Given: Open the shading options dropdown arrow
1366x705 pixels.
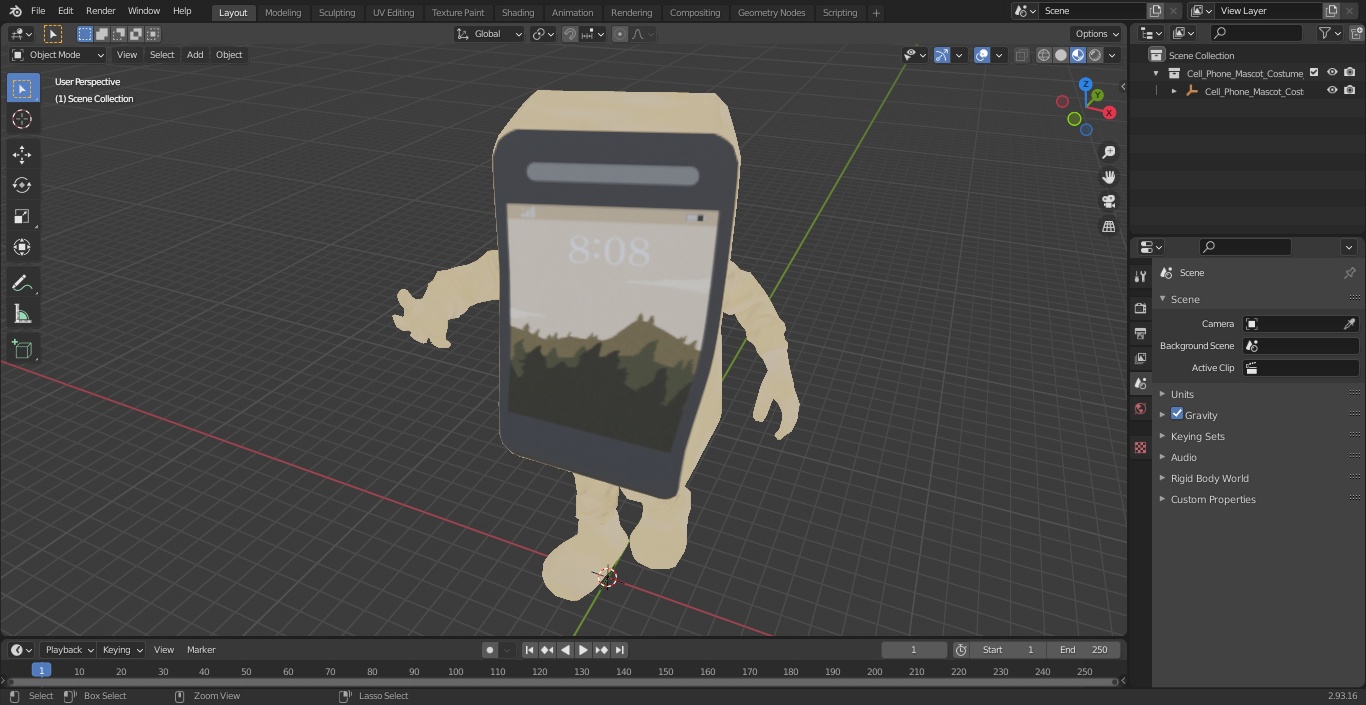Looking at the screenshot, I should [1112, 55].
